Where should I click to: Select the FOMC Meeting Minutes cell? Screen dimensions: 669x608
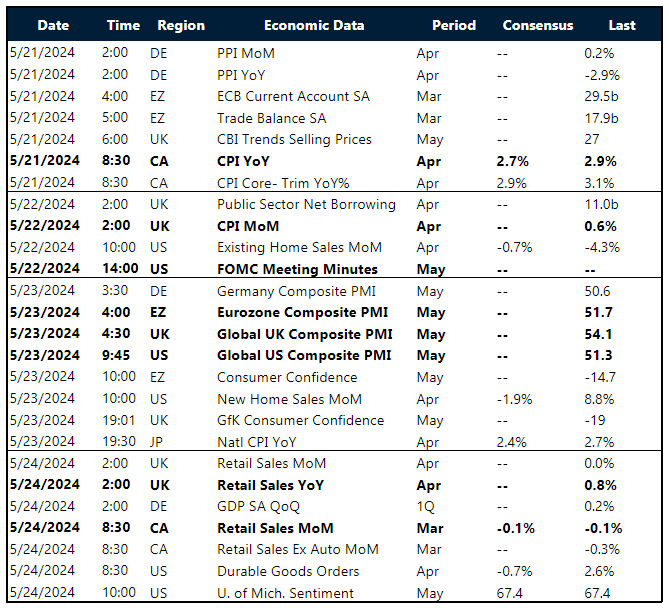[297, 269]
